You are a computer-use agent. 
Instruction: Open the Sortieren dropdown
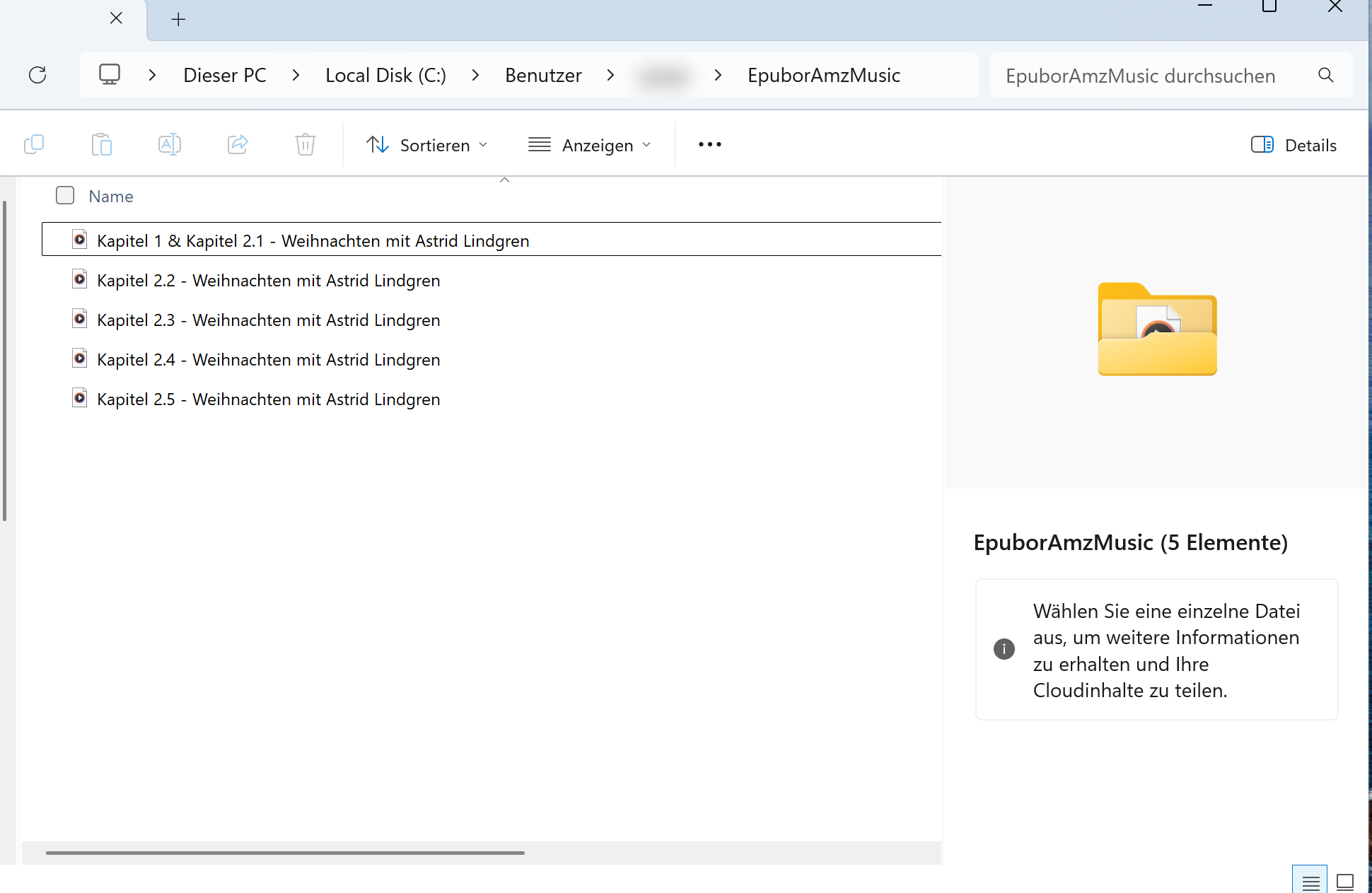[x=427, y=145]
